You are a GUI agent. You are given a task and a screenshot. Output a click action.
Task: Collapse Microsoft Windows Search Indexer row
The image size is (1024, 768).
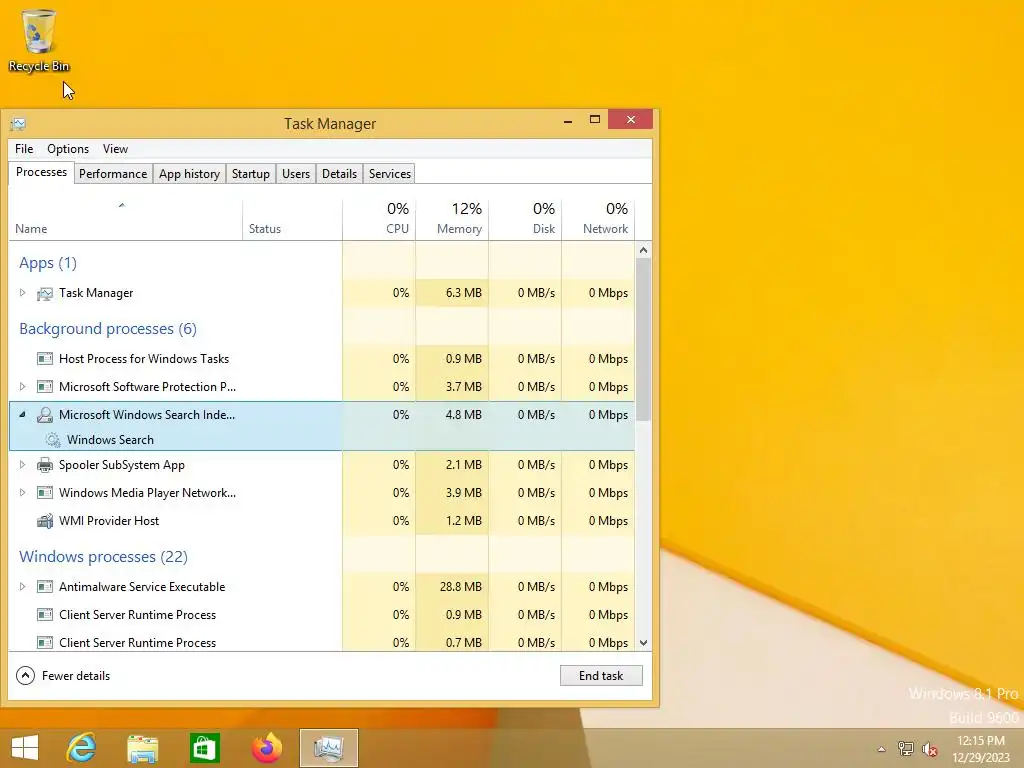[22, 414]
